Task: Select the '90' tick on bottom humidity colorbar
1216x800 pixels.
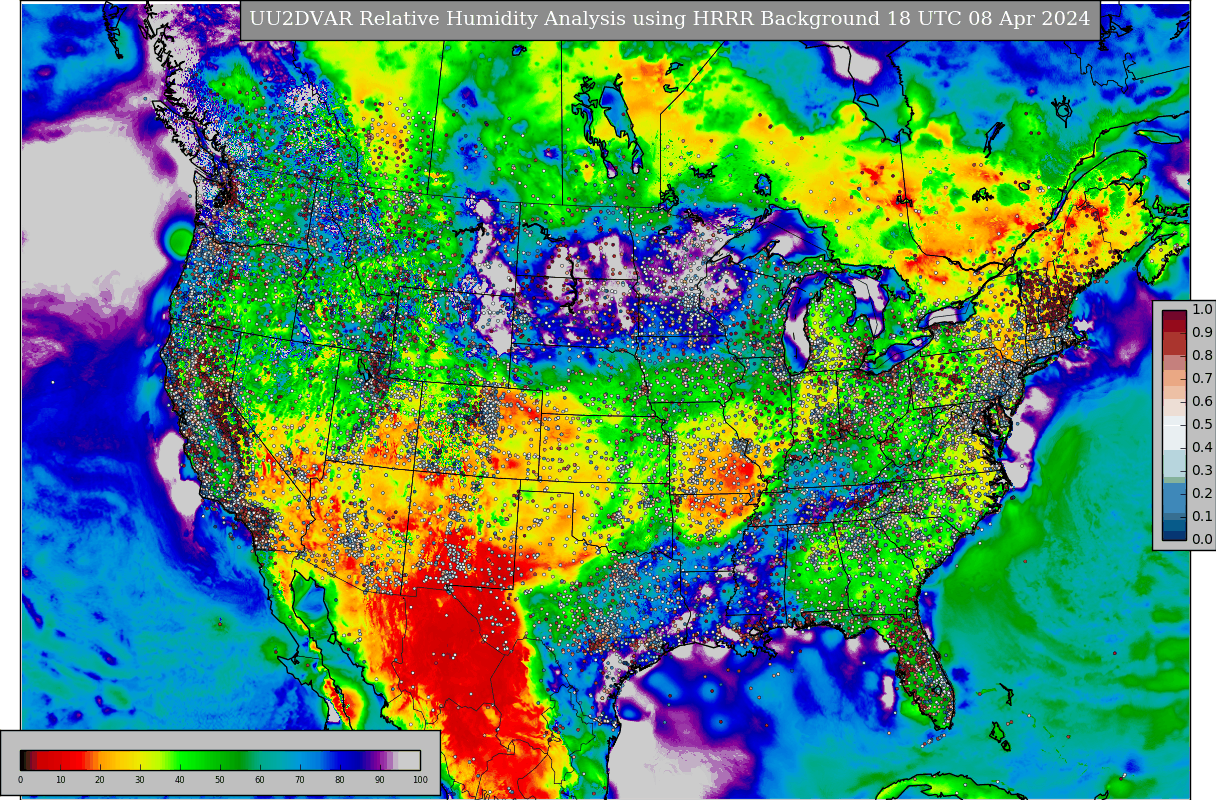Action: [379, 780]
